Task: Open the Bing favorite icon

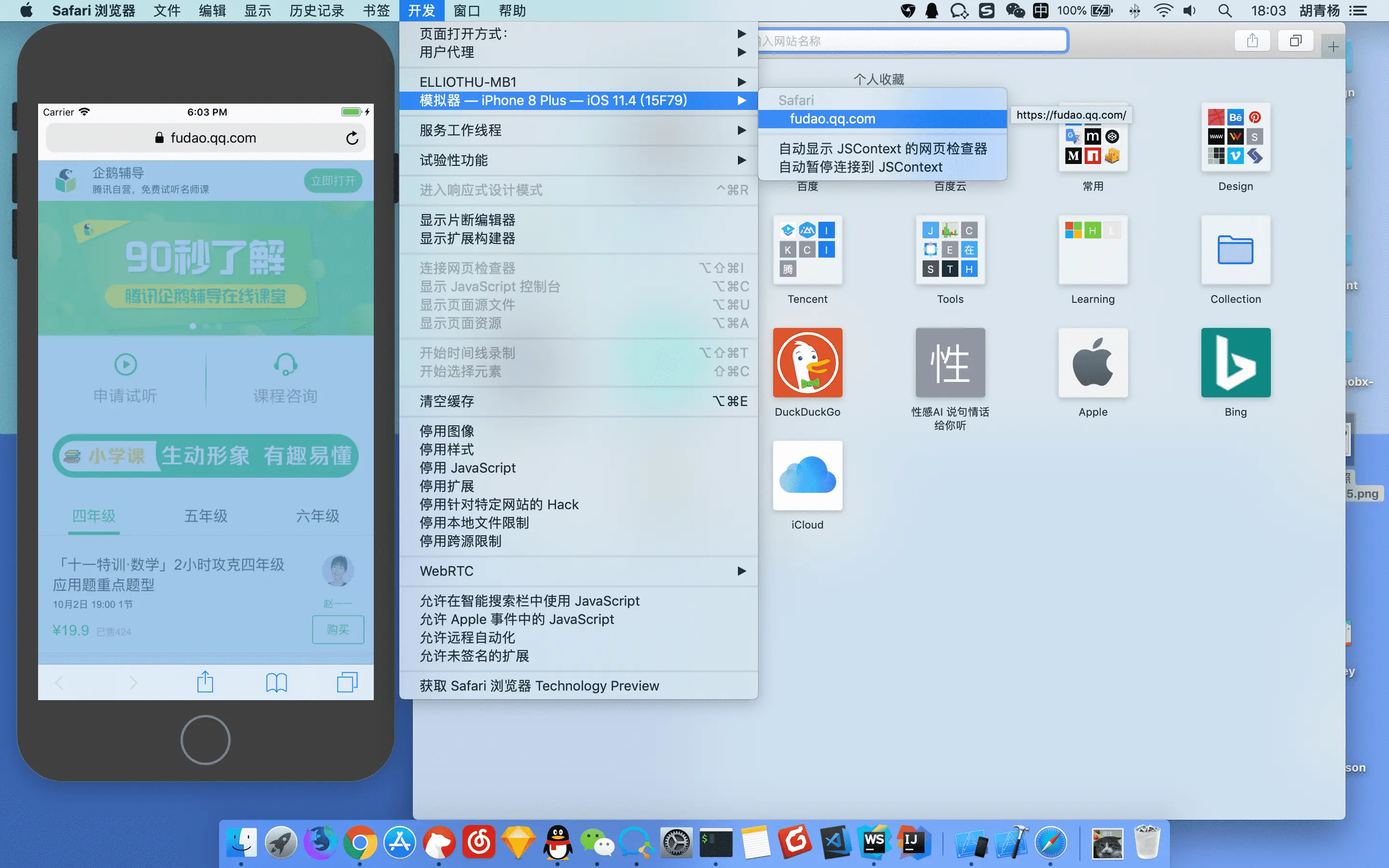Action: [x=1235, y=363]
